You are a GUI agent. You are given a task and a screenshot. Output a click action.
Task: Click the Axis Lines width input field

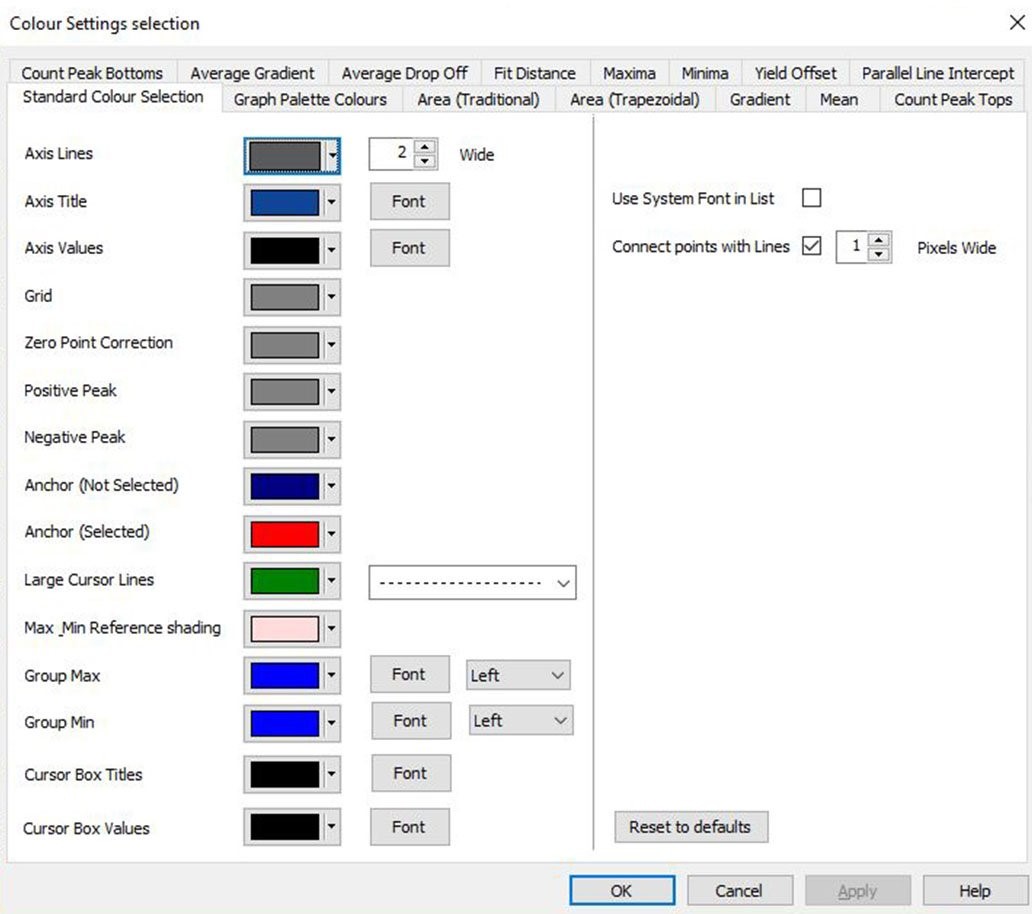(x=391, y=154)
